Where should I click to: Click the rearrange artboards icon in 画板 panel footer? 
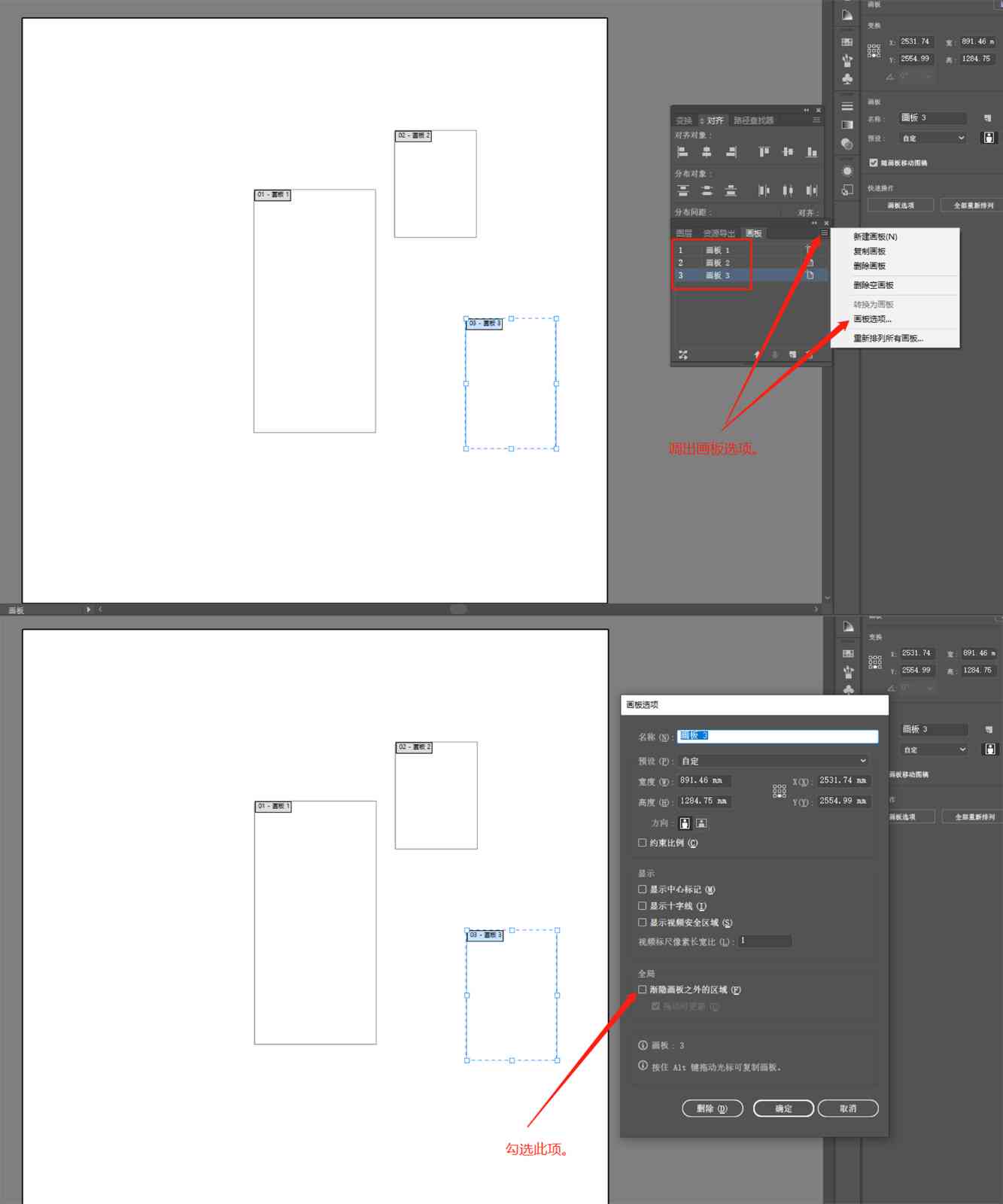click(683, 354)
